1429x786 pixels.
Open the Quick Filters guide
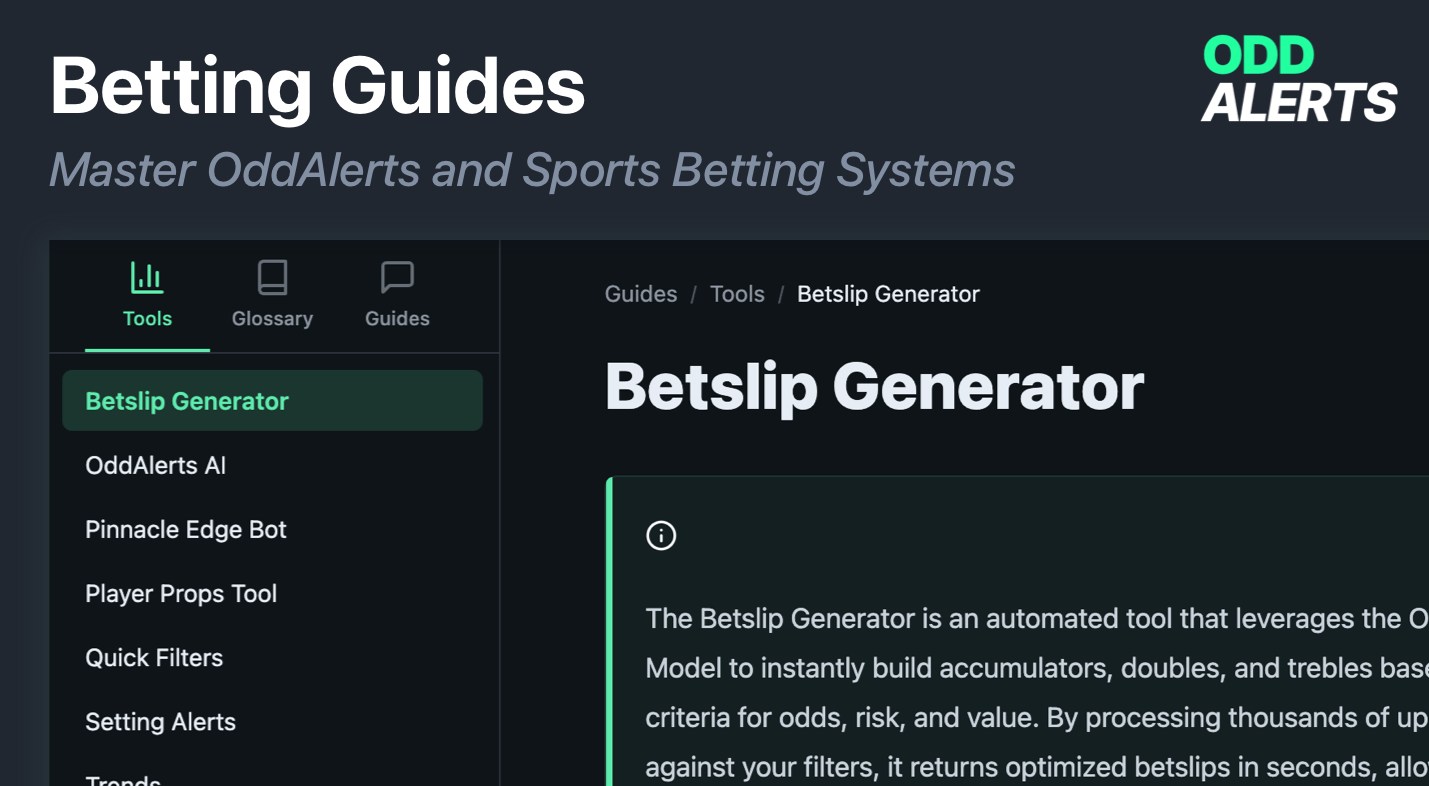pyautogui.click(x=153, y=657)
